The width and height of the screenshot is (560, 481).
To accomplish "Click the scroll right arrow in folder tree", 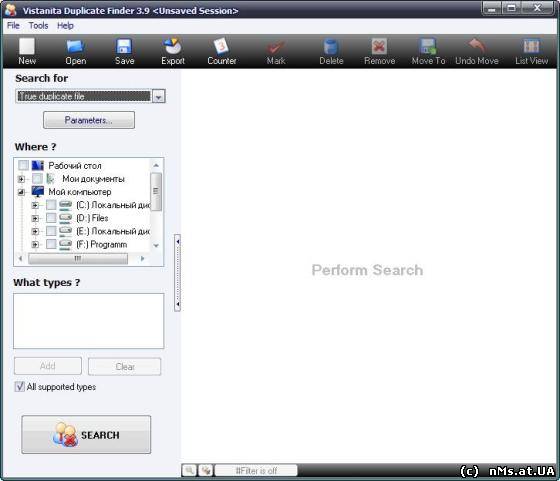I will pyautogui.click(x=142, y=258).
